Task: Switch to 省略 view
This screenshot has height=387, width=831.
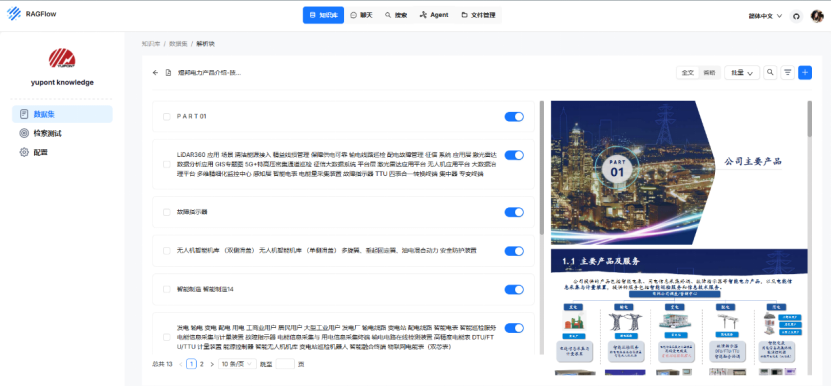Action: (709, 73)
